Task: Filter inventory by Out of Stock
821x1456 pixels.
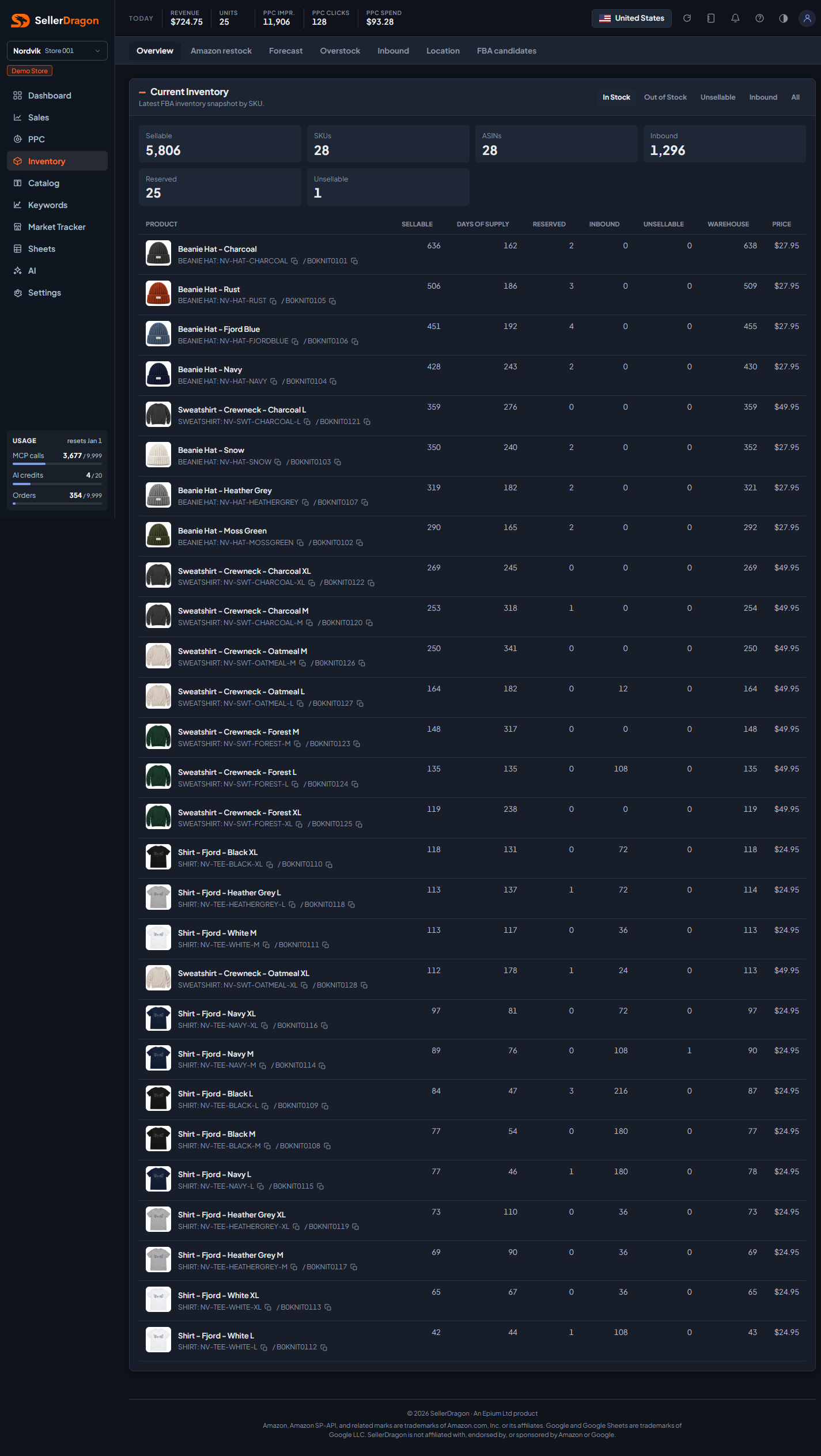Action: [665, 97]
